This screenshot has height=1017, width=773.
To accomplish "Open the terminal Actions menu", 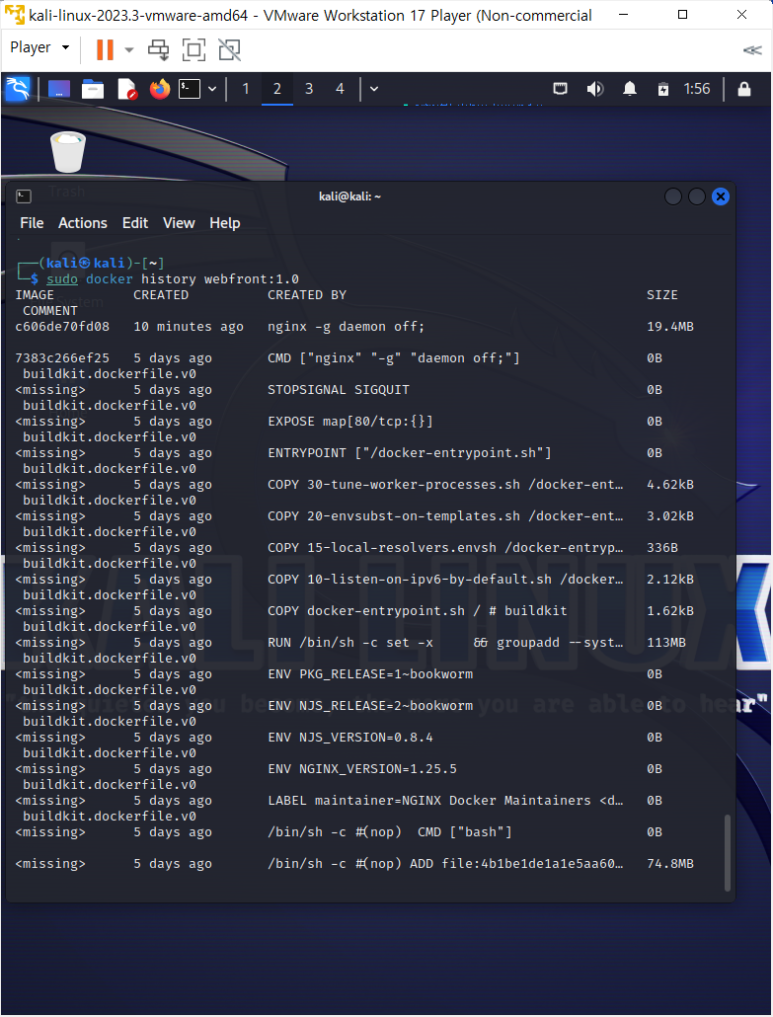I will click(x=82, y=223).
